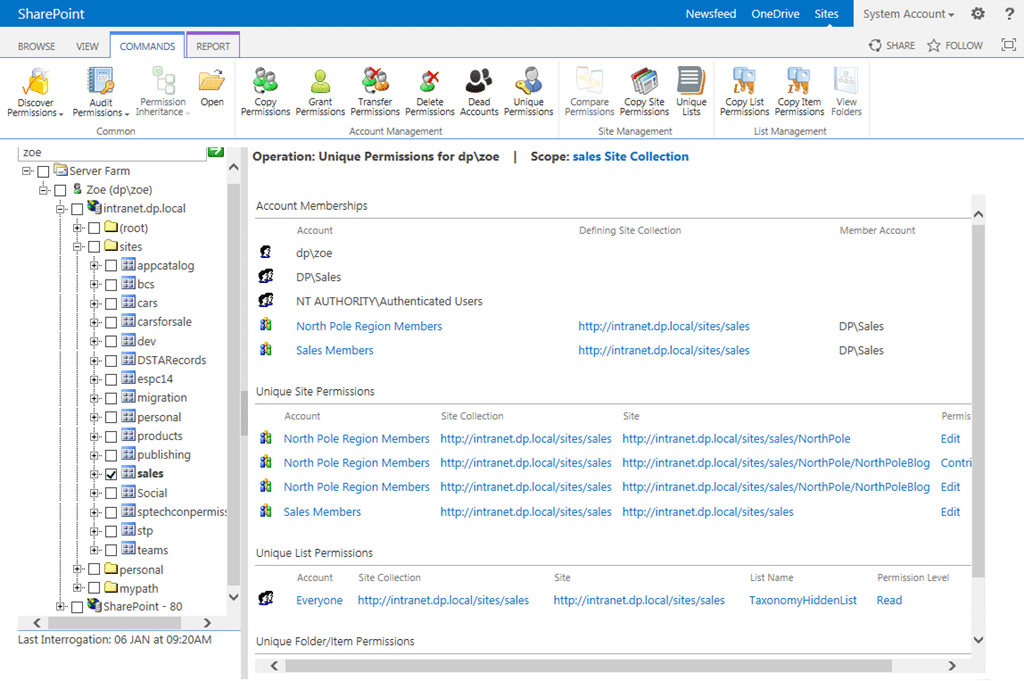The image size is (1024, 681).
Task: Open the TaxonomyHiddenList link
Action: point(803,600)
